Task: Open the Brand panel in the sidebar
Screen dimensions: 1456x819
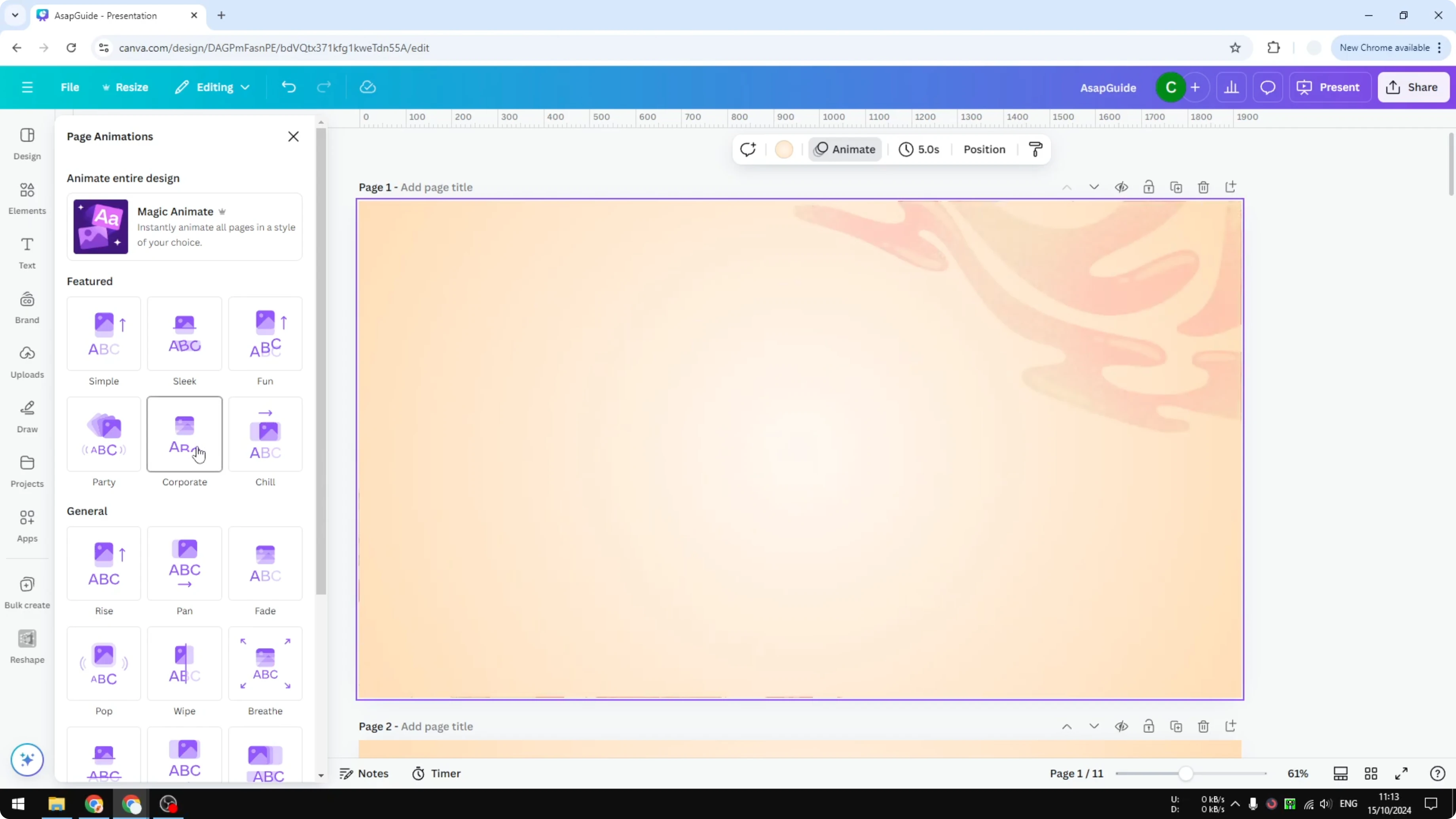Action: [x=27, y=307]
